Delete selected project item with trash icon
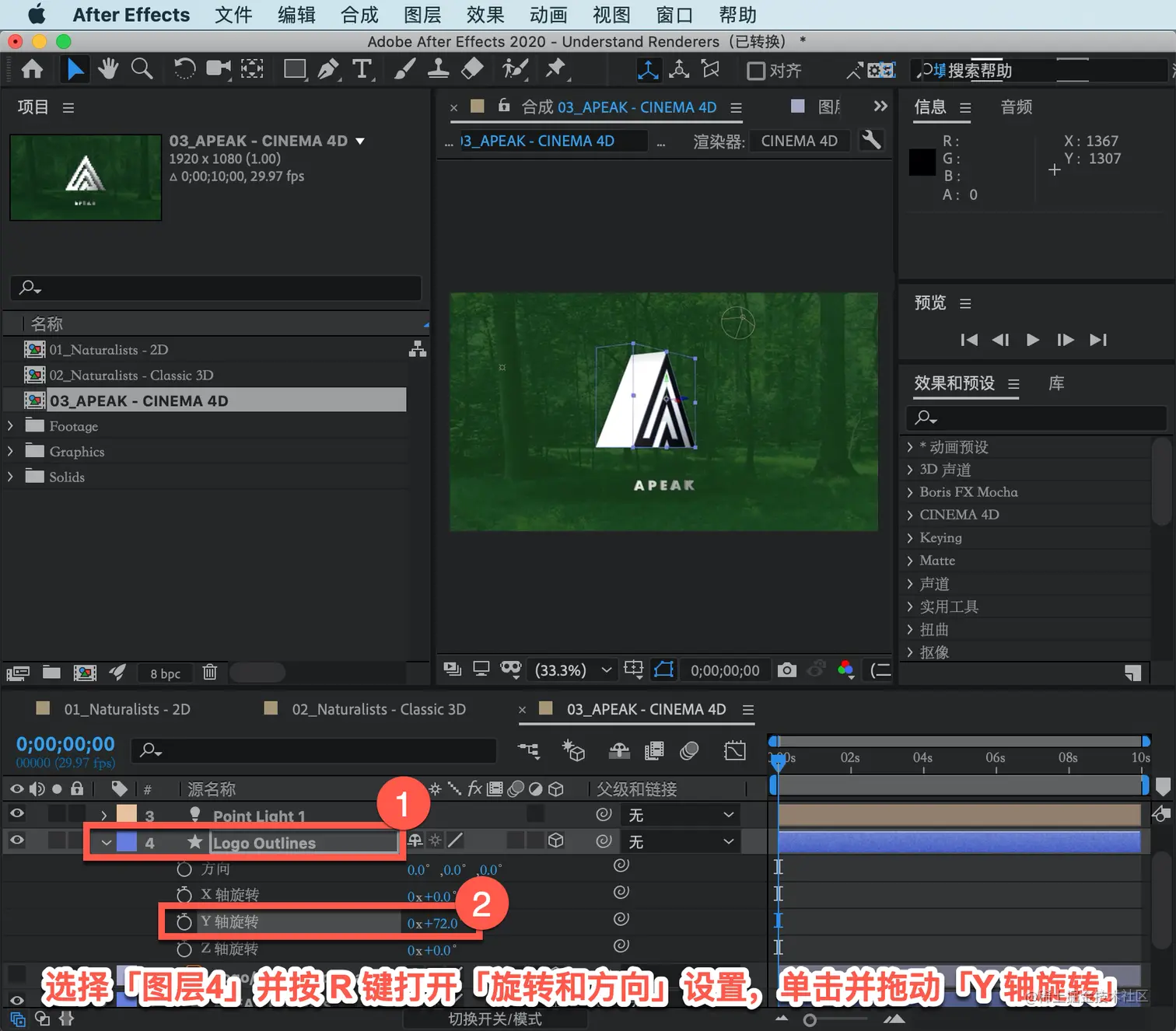This screenshot has height=1031, width=1176. 210,673
